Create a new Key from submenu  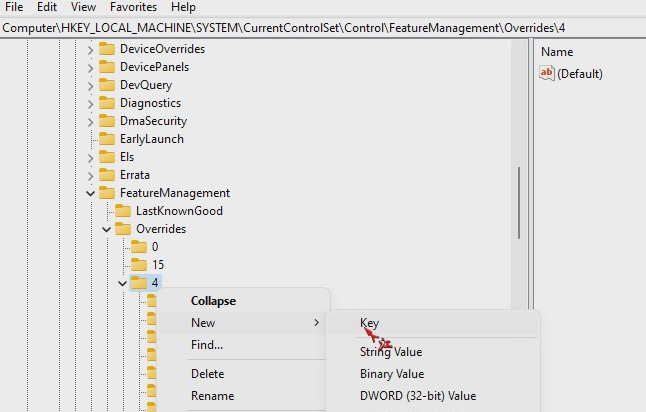pyautogui.click(x=433, y=323)
